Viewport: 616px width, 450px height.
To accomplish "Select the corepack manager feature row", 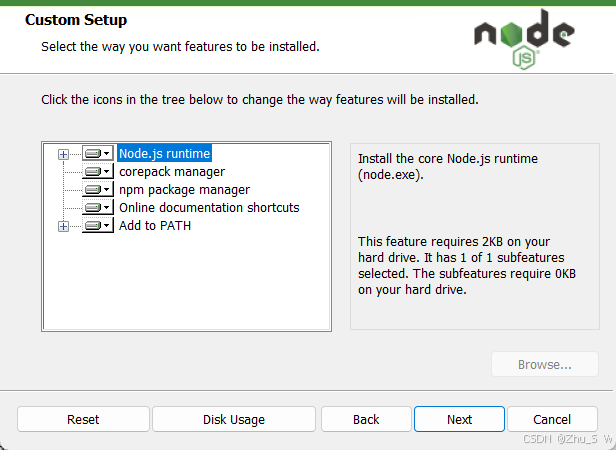I will click(x=172, y=172).
